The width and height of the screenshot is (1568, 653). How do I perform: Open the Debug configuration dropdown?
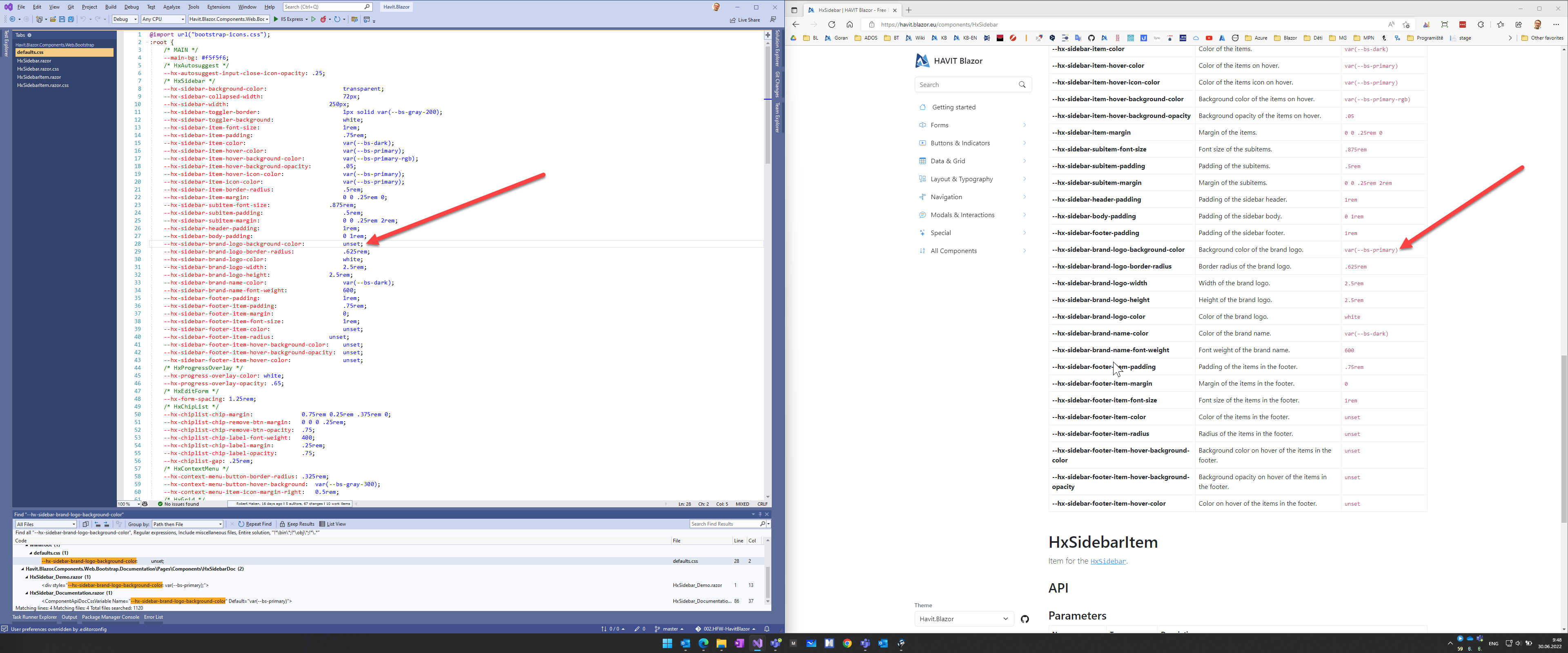125,20
